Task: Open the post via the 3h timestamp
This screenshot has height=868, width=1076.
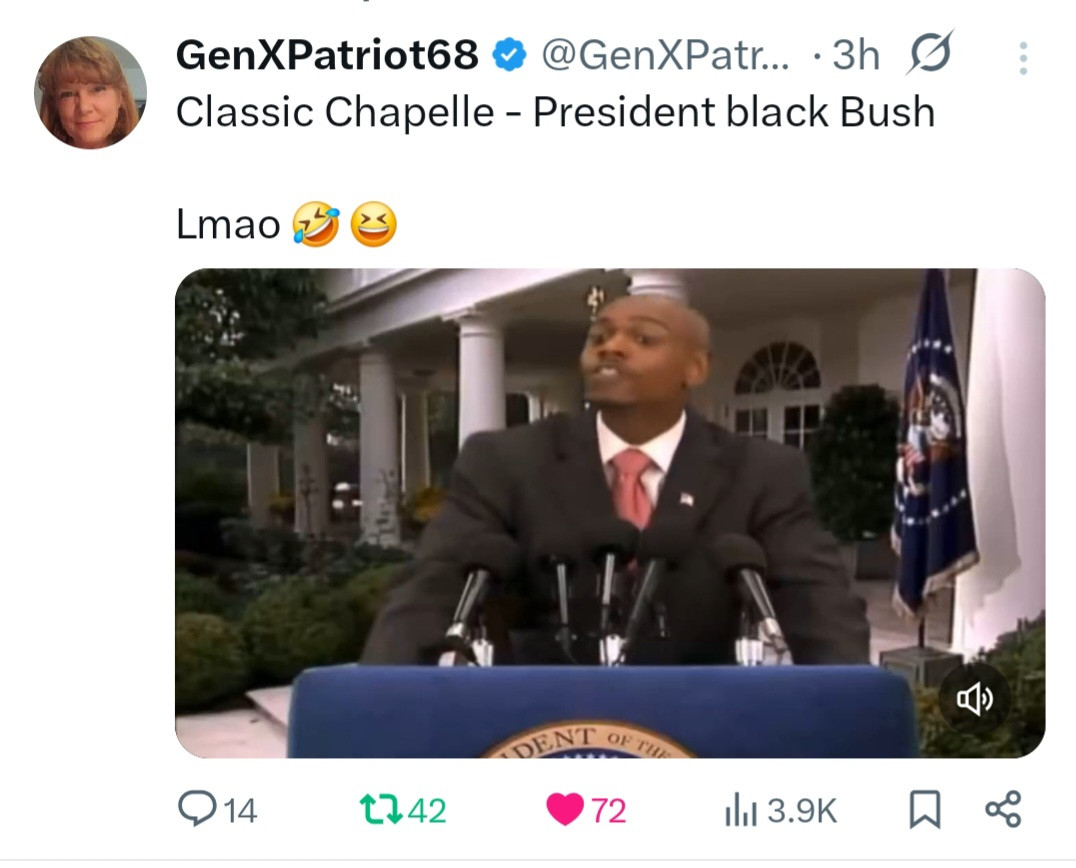Action: coord(856,55)
